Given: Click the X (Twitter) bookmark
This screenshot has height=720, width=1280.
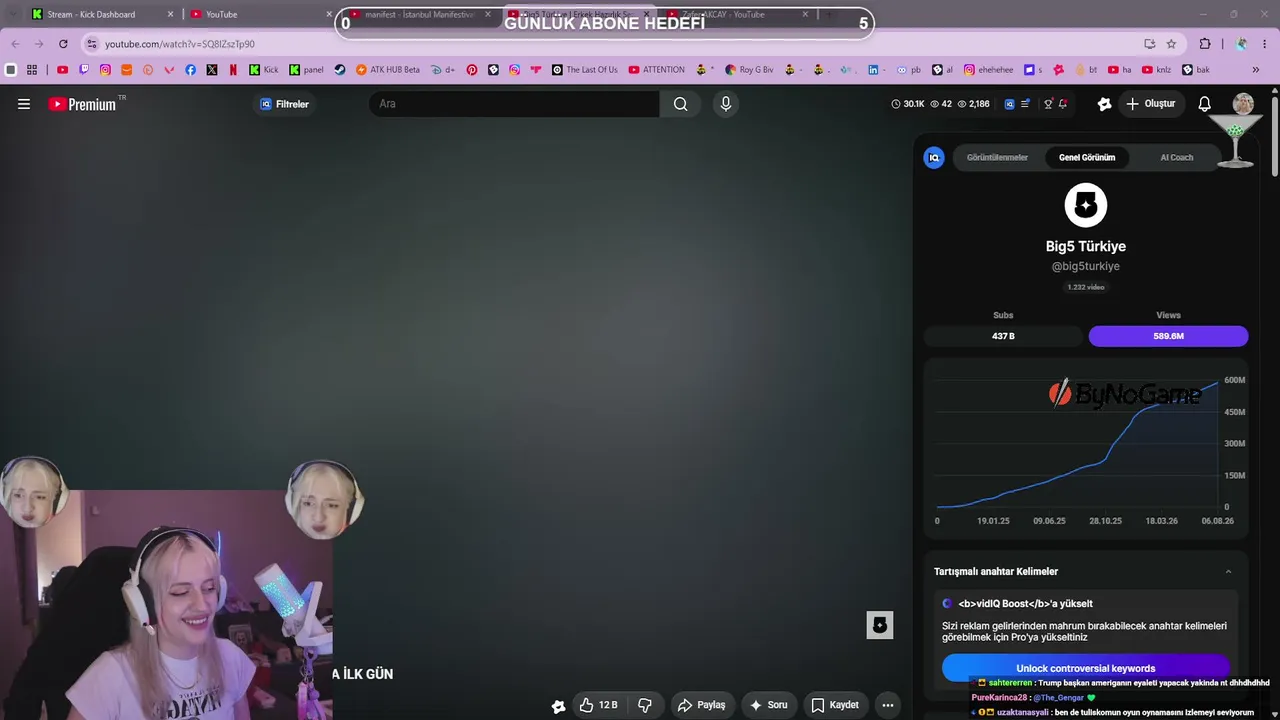Looking at the screenshot, I should tap(212, 70).
